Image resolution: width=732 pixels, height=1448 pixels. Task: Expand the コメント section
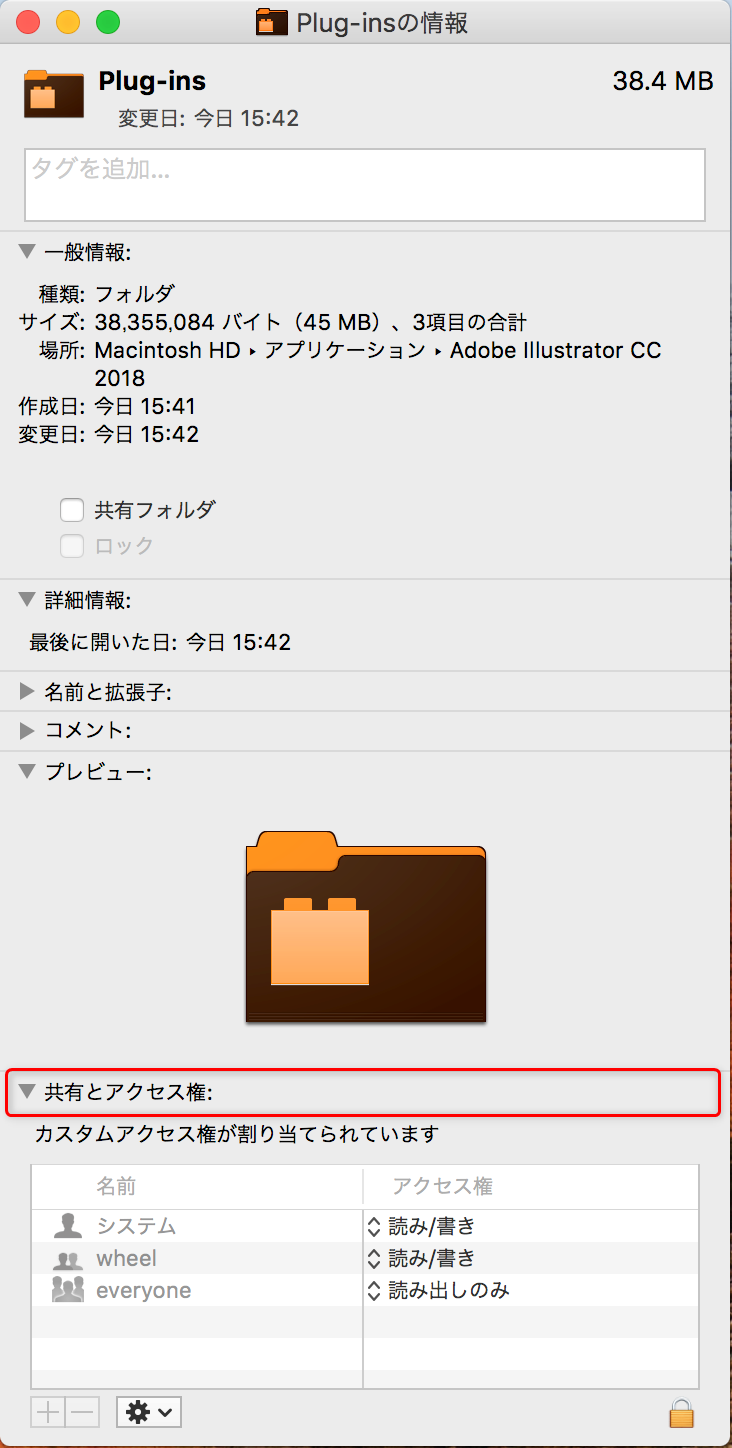(x=27, y=731)
